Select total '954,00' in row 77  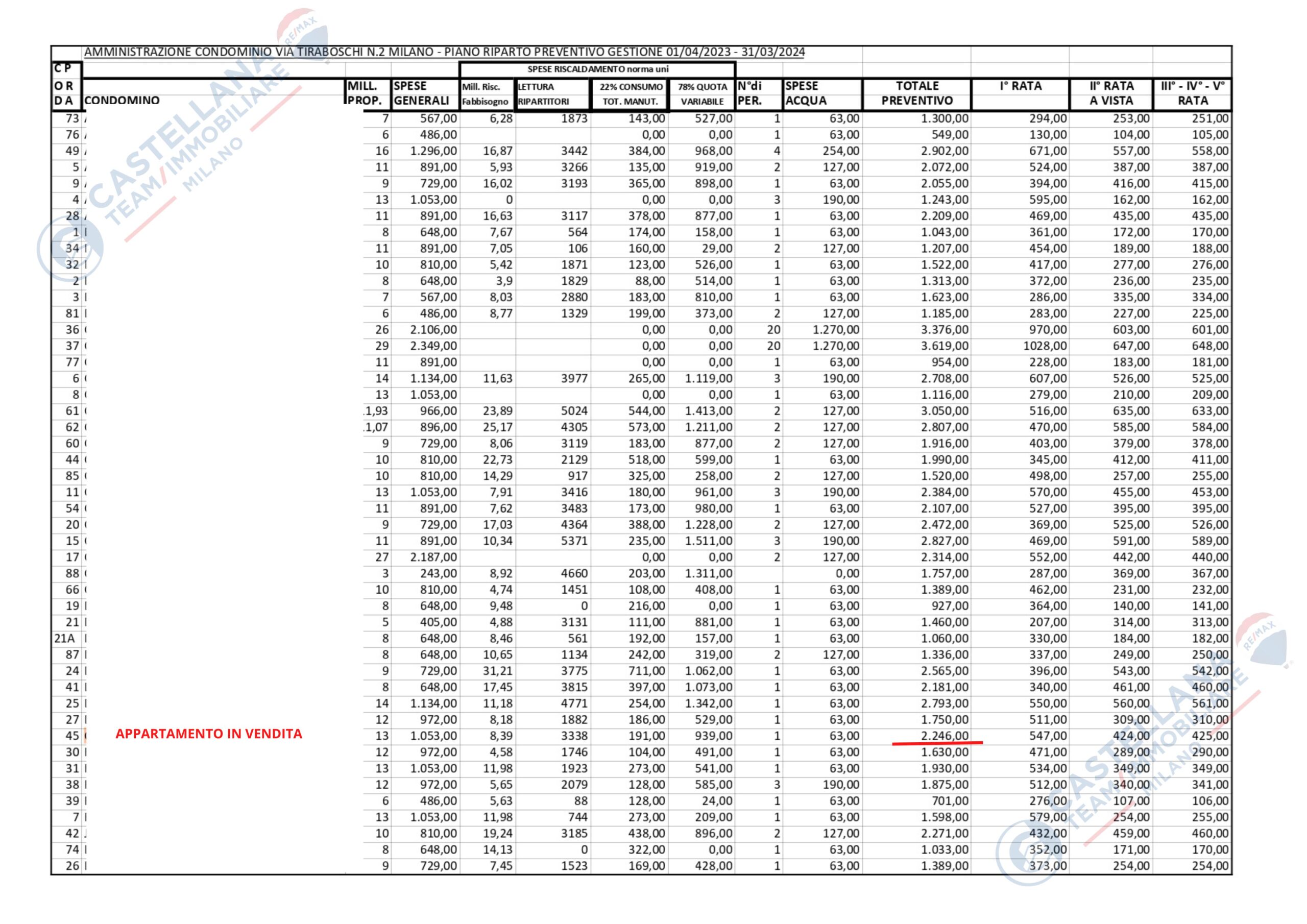pyautogui.click(x=950, y=362)
